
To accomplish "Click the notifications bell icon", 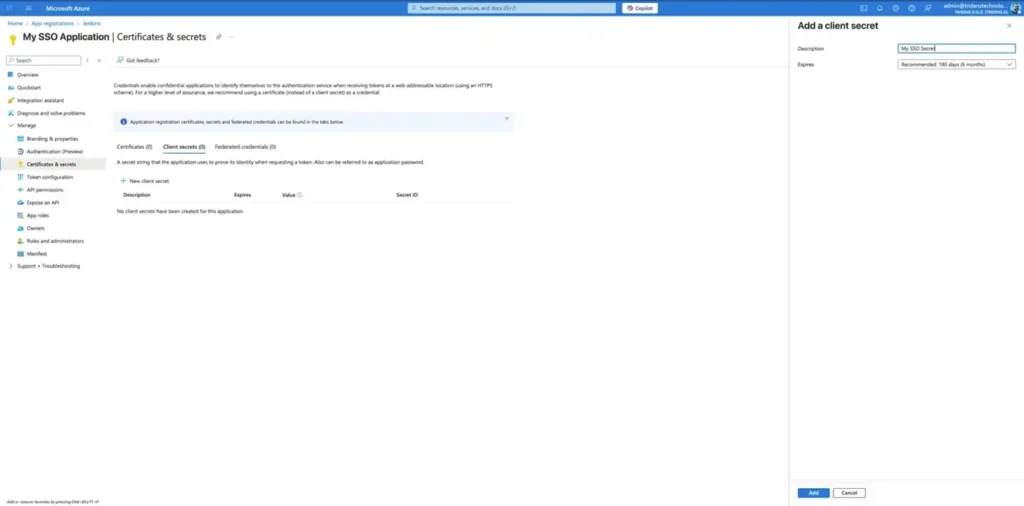I will 882,8.
